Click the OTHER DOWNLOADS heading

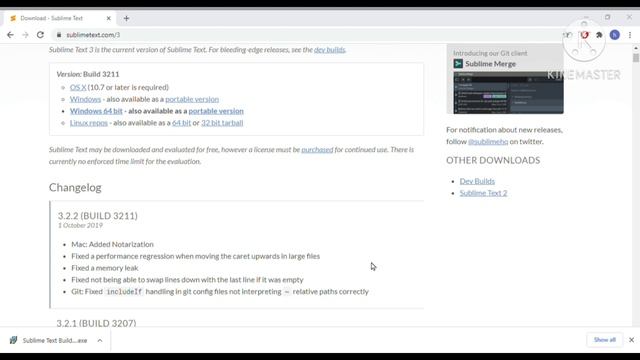(x=493, y=160)
